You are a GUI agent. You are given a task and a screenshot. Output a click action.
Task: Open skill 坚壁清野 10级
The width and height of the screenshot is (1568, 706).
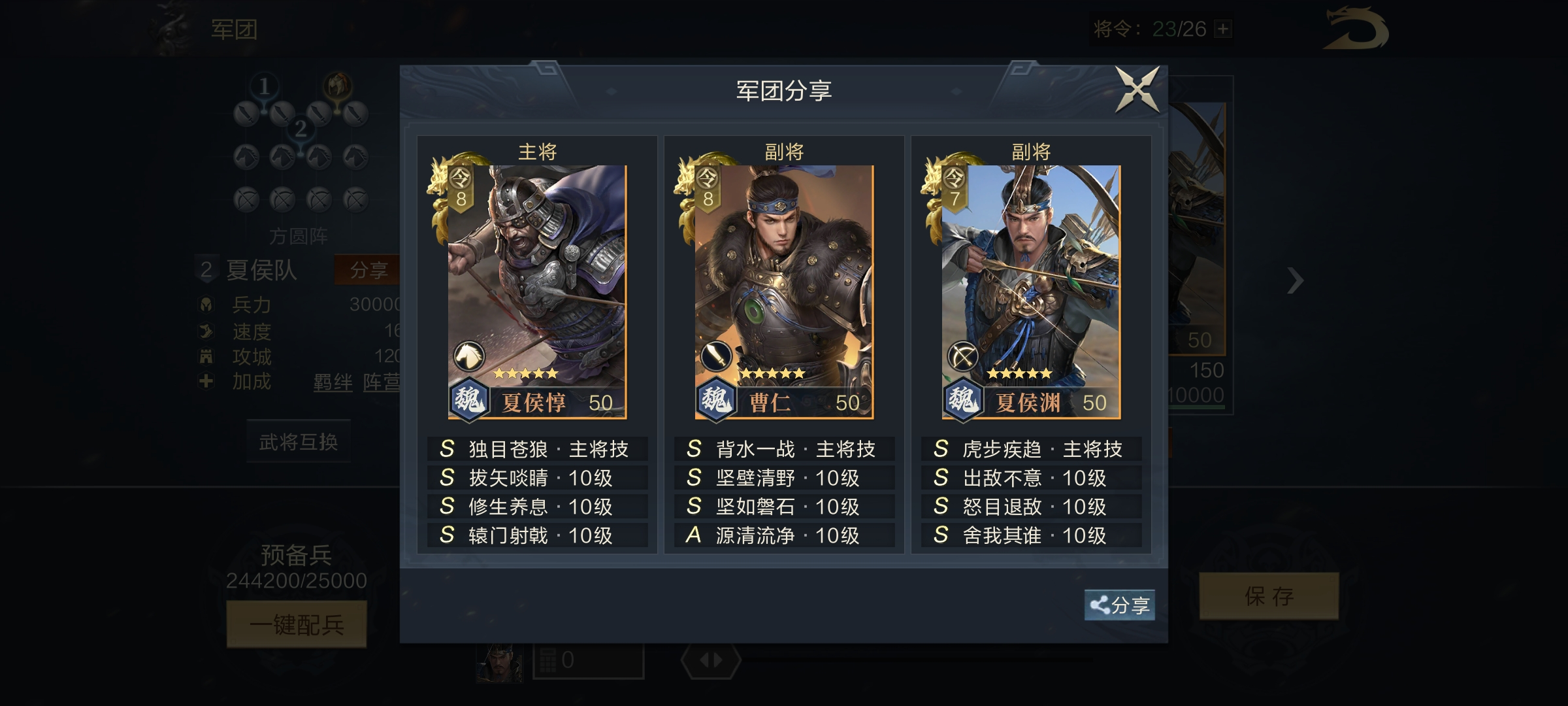click(x=784, y=478)
